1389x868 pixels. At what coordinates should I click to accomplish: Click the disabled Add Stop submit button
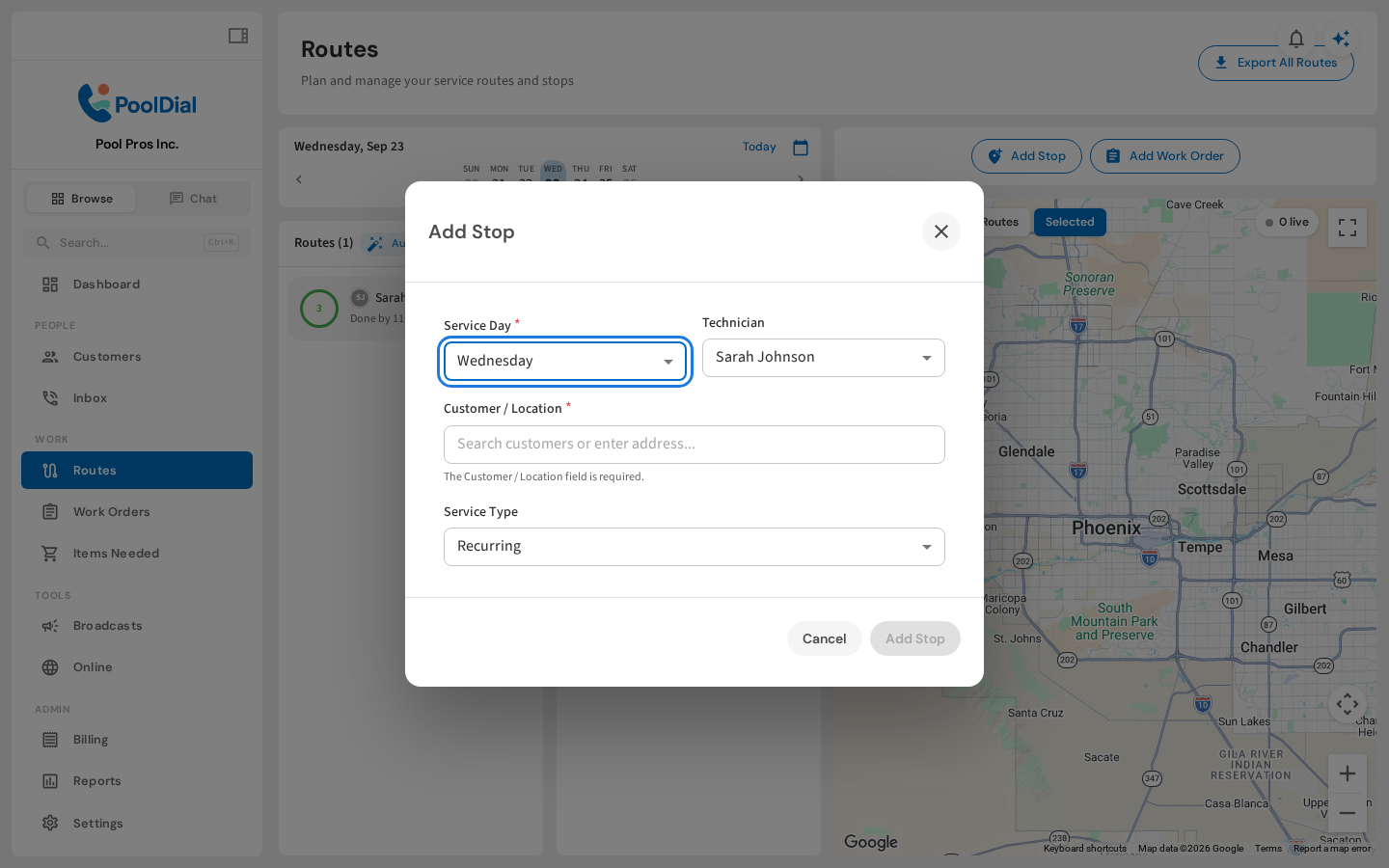point(915,638)
